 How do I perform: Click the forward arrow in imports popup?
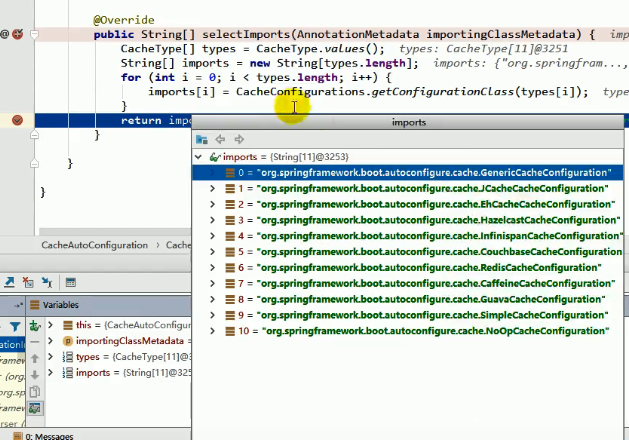pos(239,139)
